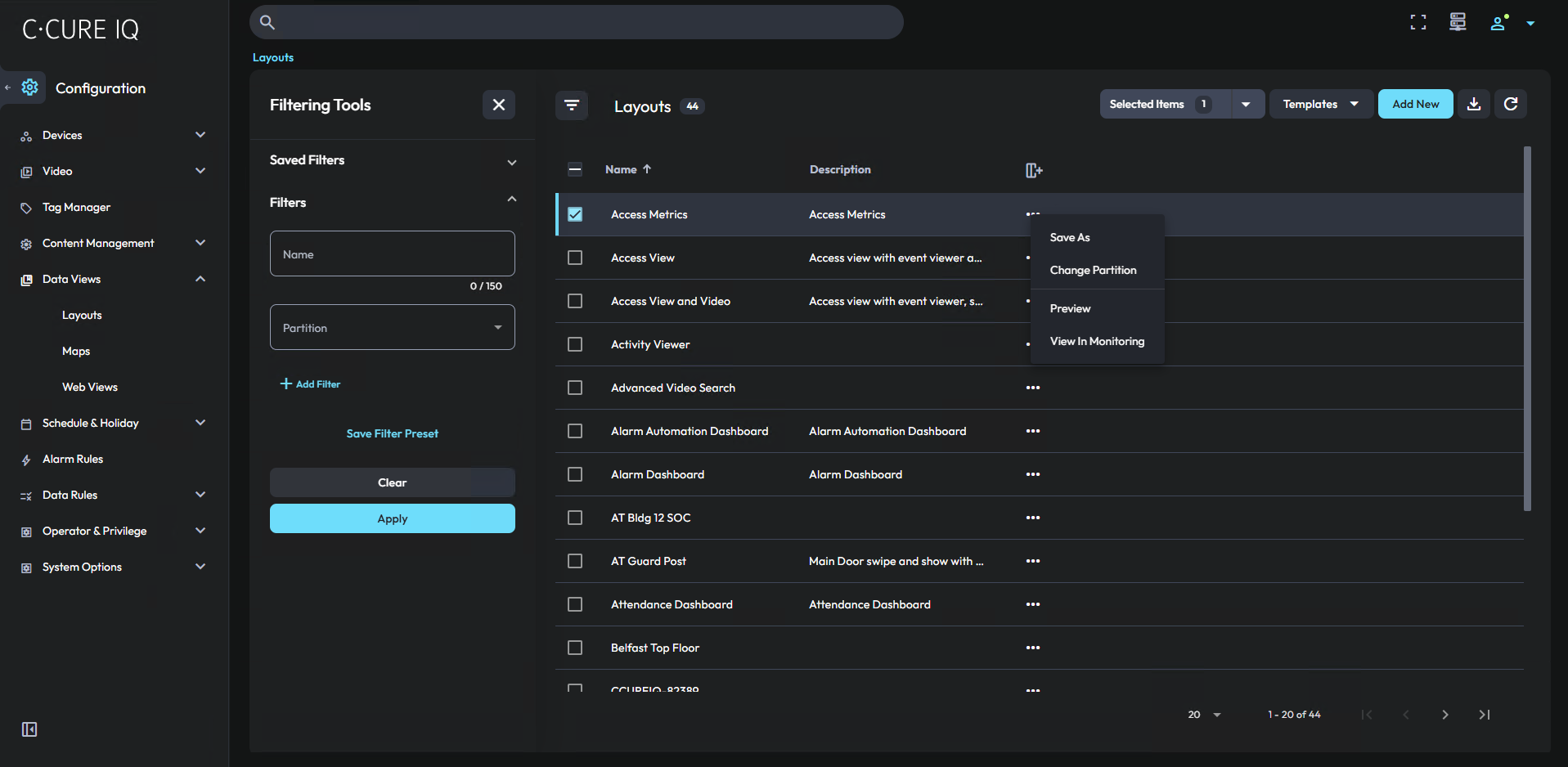Open the Templates dropdown
1568x767 pixels.
coord(1319,104)
